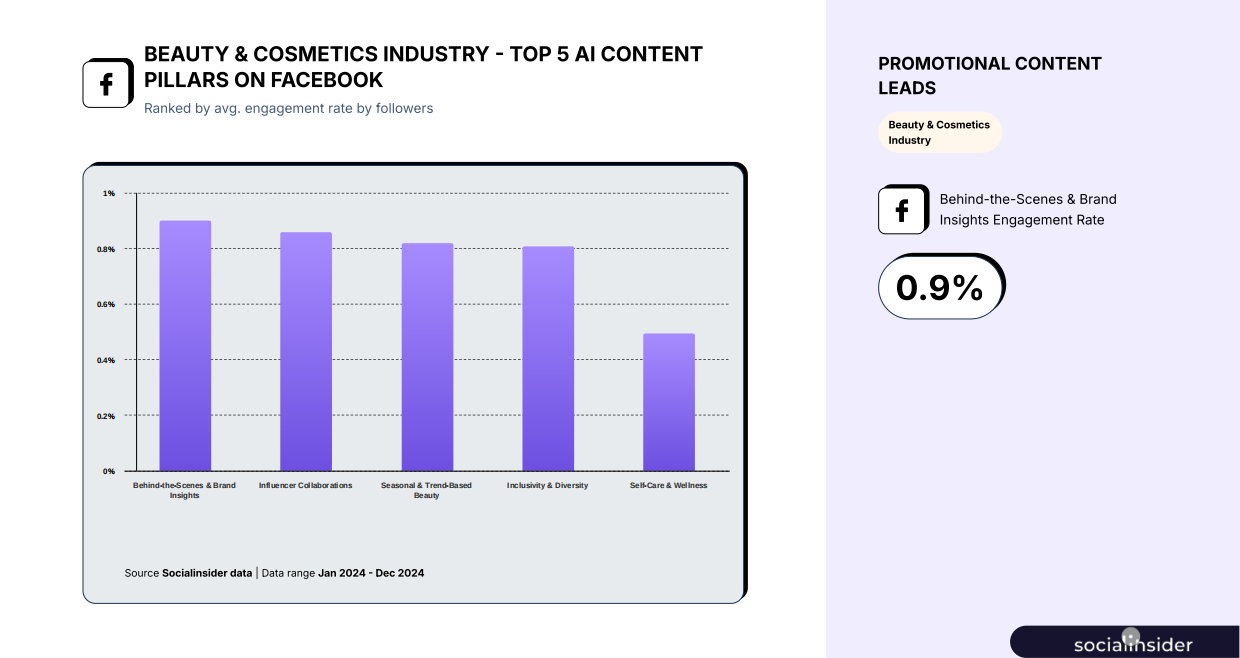Viewport: 1240px width, 658px height.
Task: Click the Jan 2024 - Dec 2024 date range
Action: pos(371,573)
